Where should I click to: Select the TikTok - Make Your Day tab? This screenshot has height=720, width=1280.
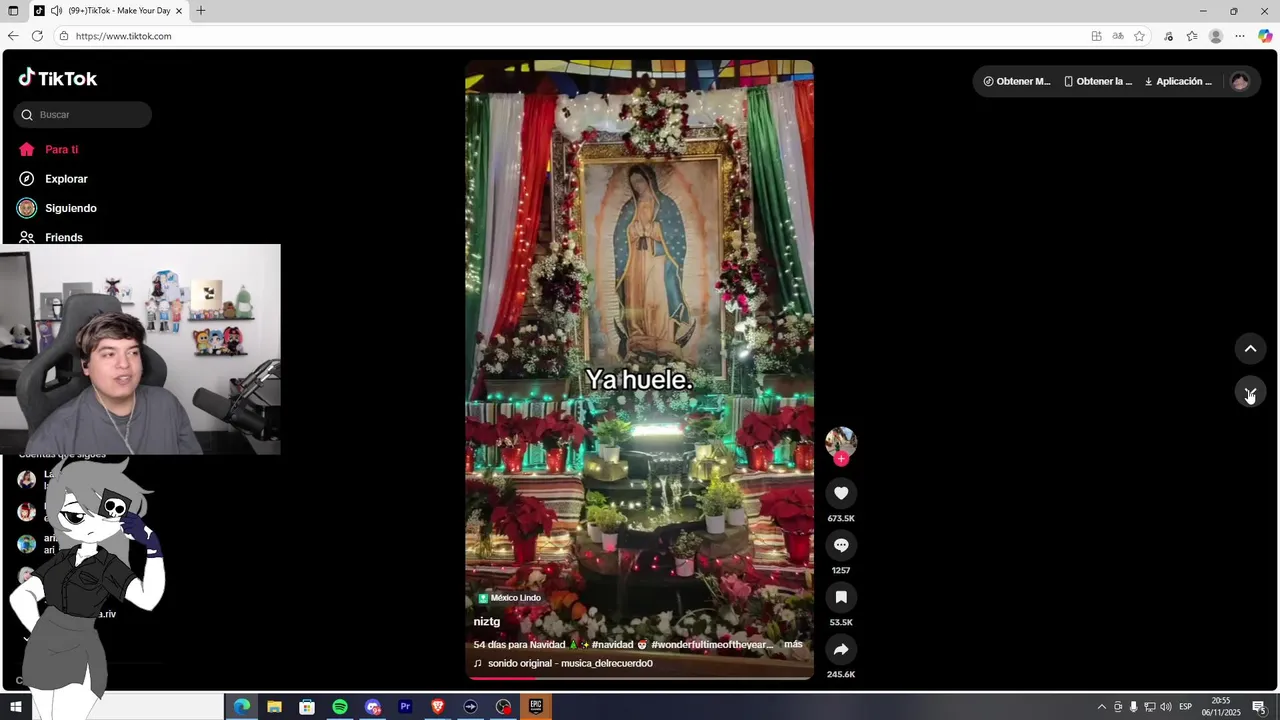pos(109,11)
